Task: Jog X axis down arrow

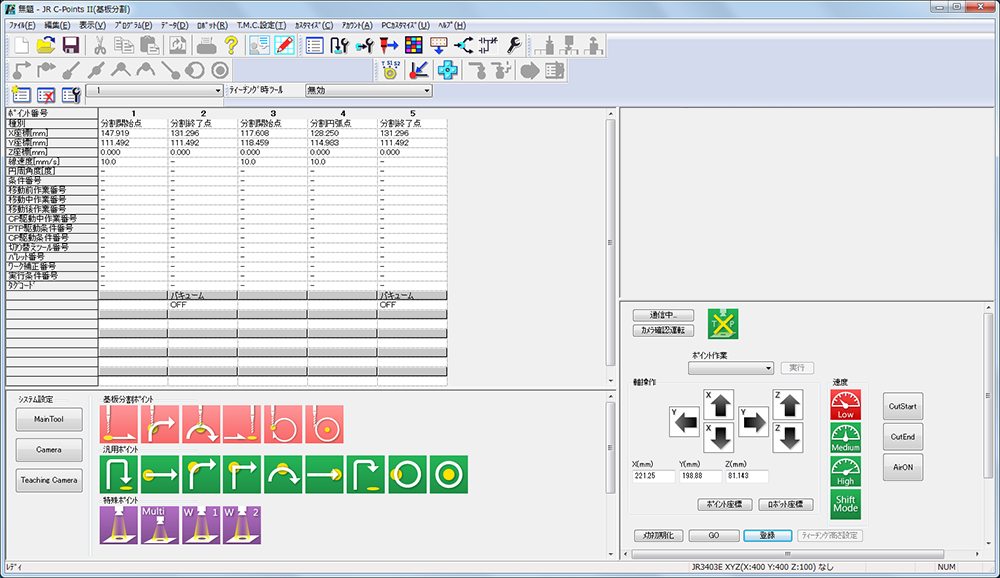Action: pyautogui.click(x=719, y=438)
